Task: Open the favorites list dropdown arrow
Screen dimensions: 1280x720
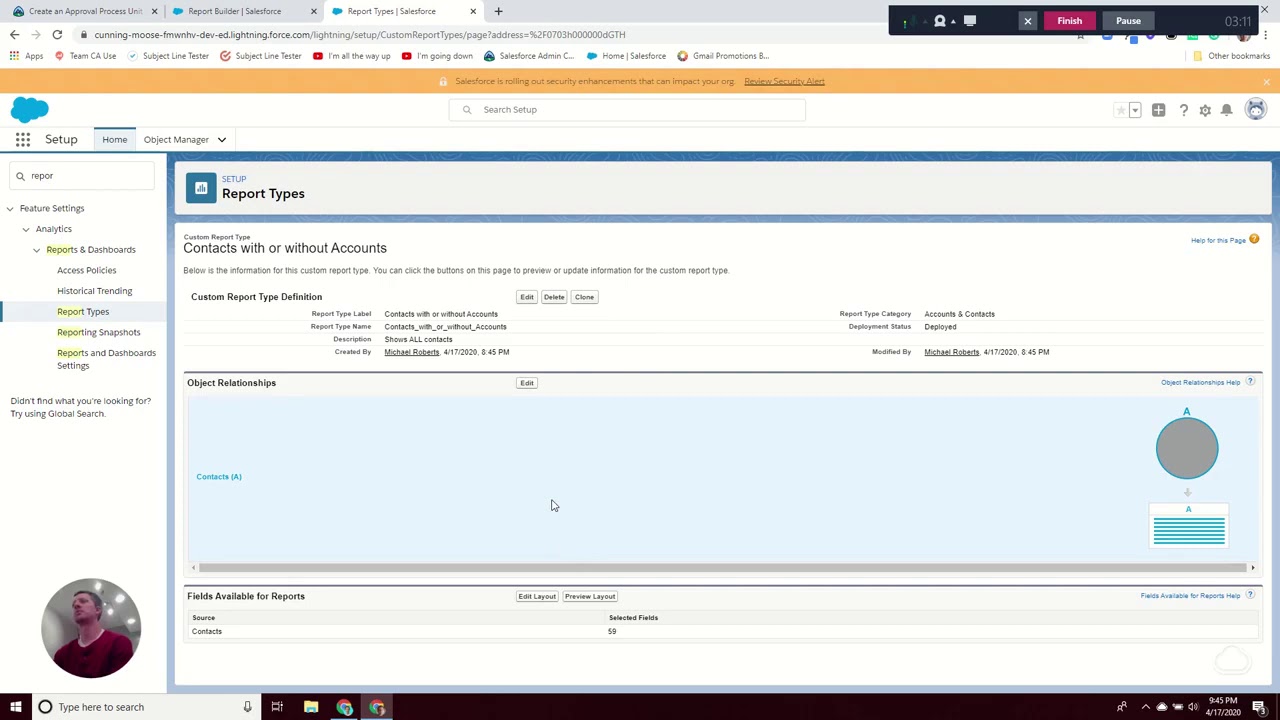Action: (1135, 110)
